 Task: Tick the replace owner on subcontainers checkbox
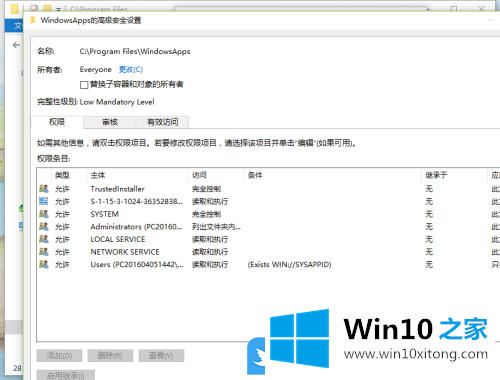[x=84, y=85]
